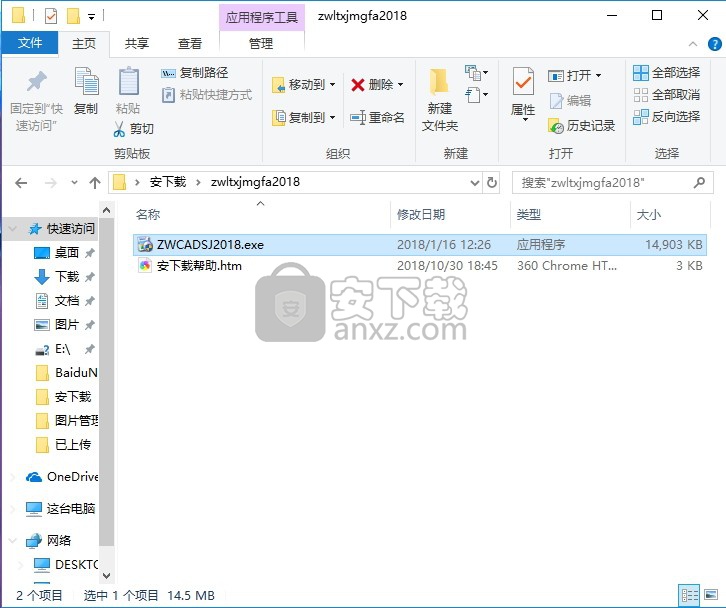Sort by Date modified (修改日期) column

point(420,214)
